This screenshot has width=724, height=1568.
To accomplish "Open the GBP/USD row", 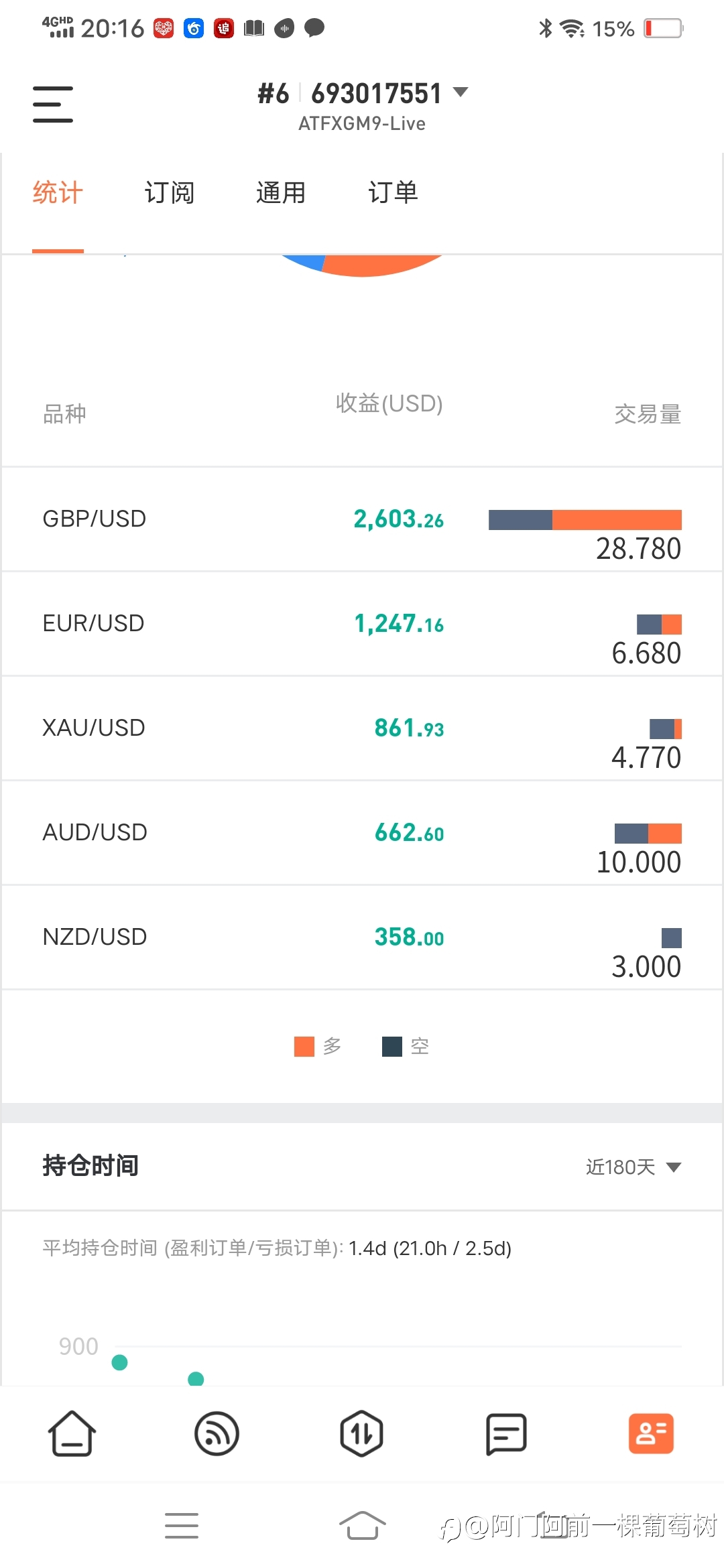I will pos(362,519).
